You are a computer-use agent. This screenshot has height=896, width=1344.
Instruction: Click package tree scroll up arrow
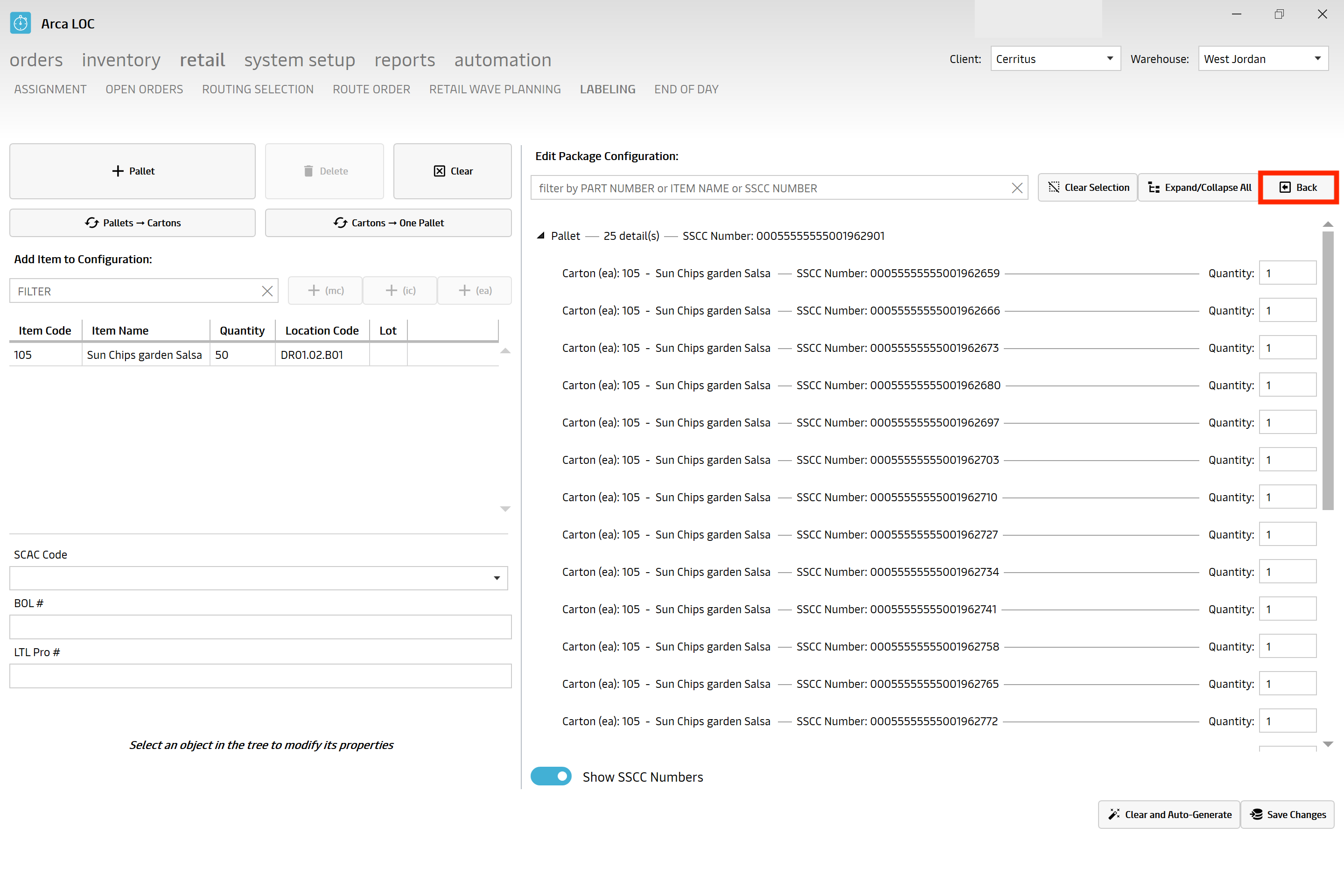click(1328, 224)
